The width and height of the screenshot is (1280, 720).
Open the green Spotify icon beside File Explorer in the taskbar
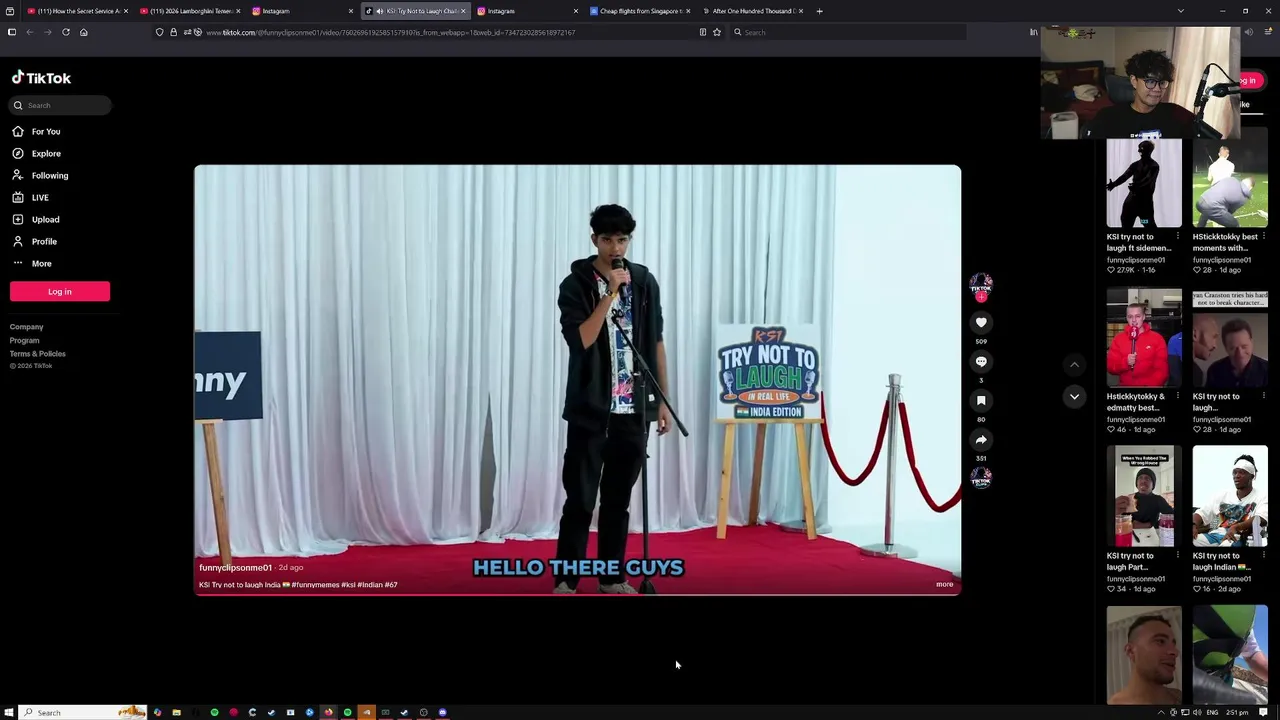point(214,712)
